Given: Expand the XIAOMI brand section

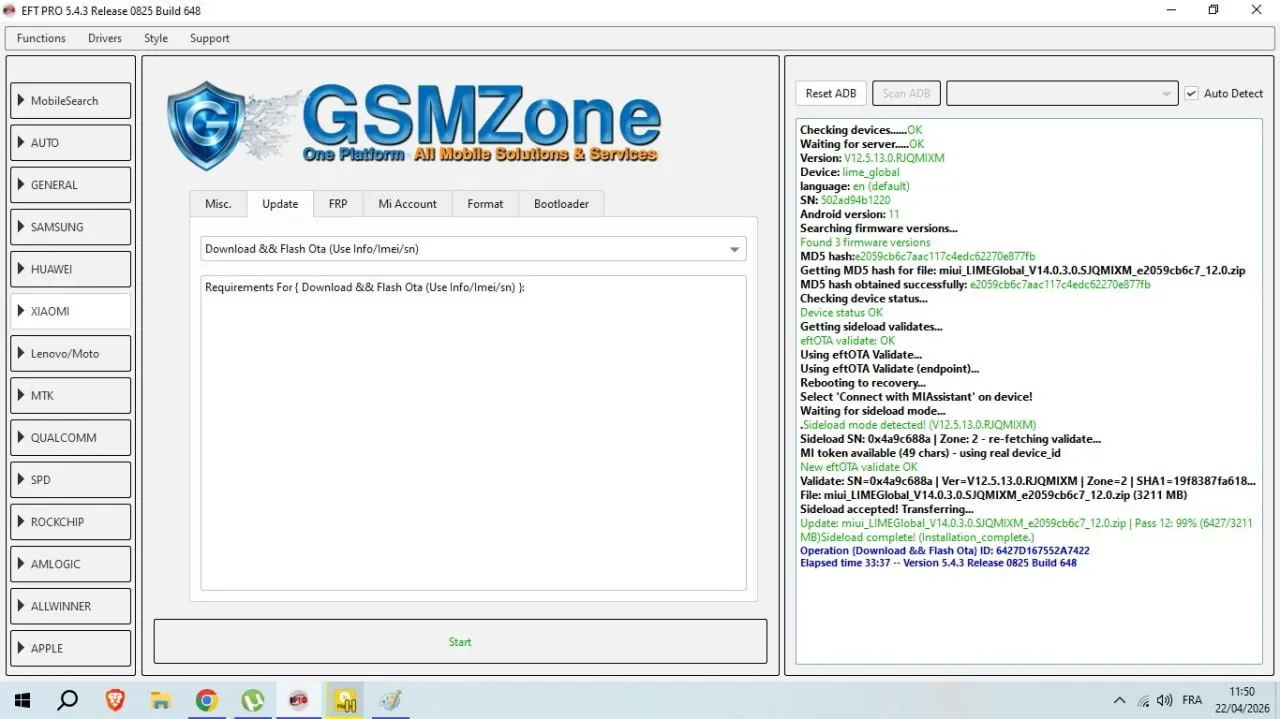Looking at the screenshot, I should tap(70, 311).
